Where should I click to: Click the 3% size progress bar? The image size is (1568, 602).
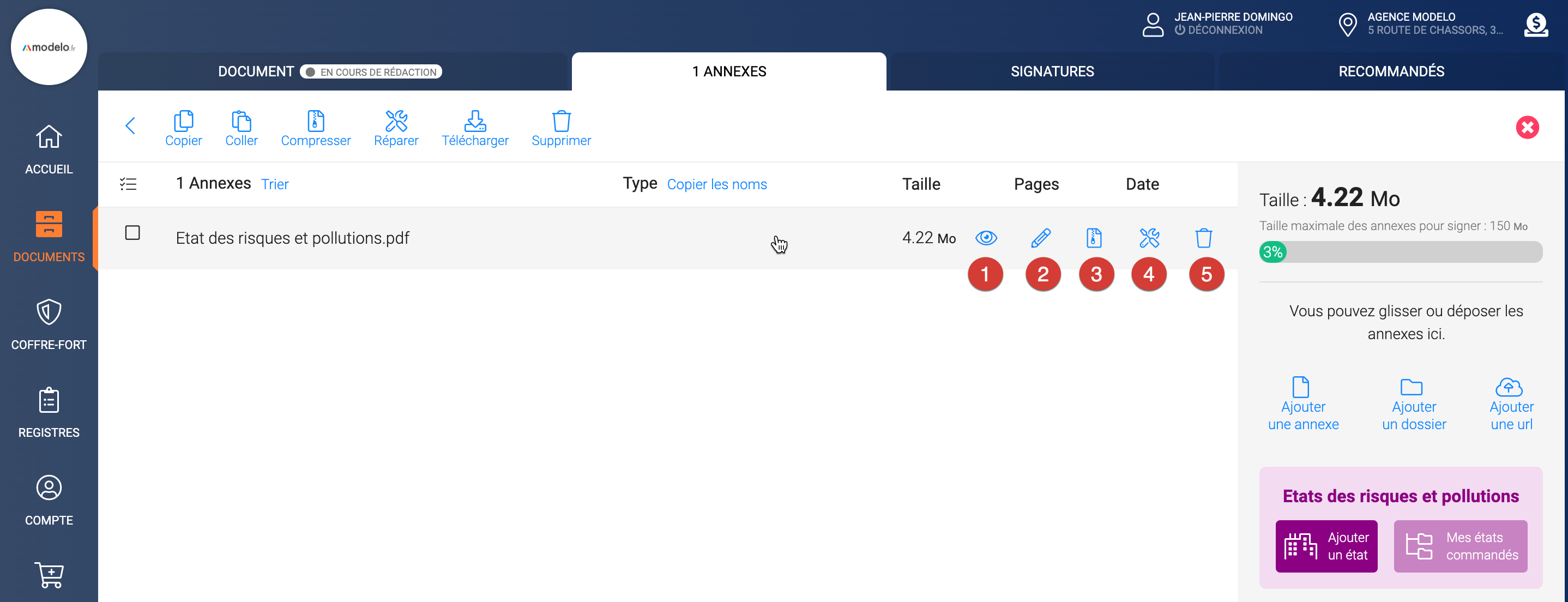click(x=1400, y=252)
